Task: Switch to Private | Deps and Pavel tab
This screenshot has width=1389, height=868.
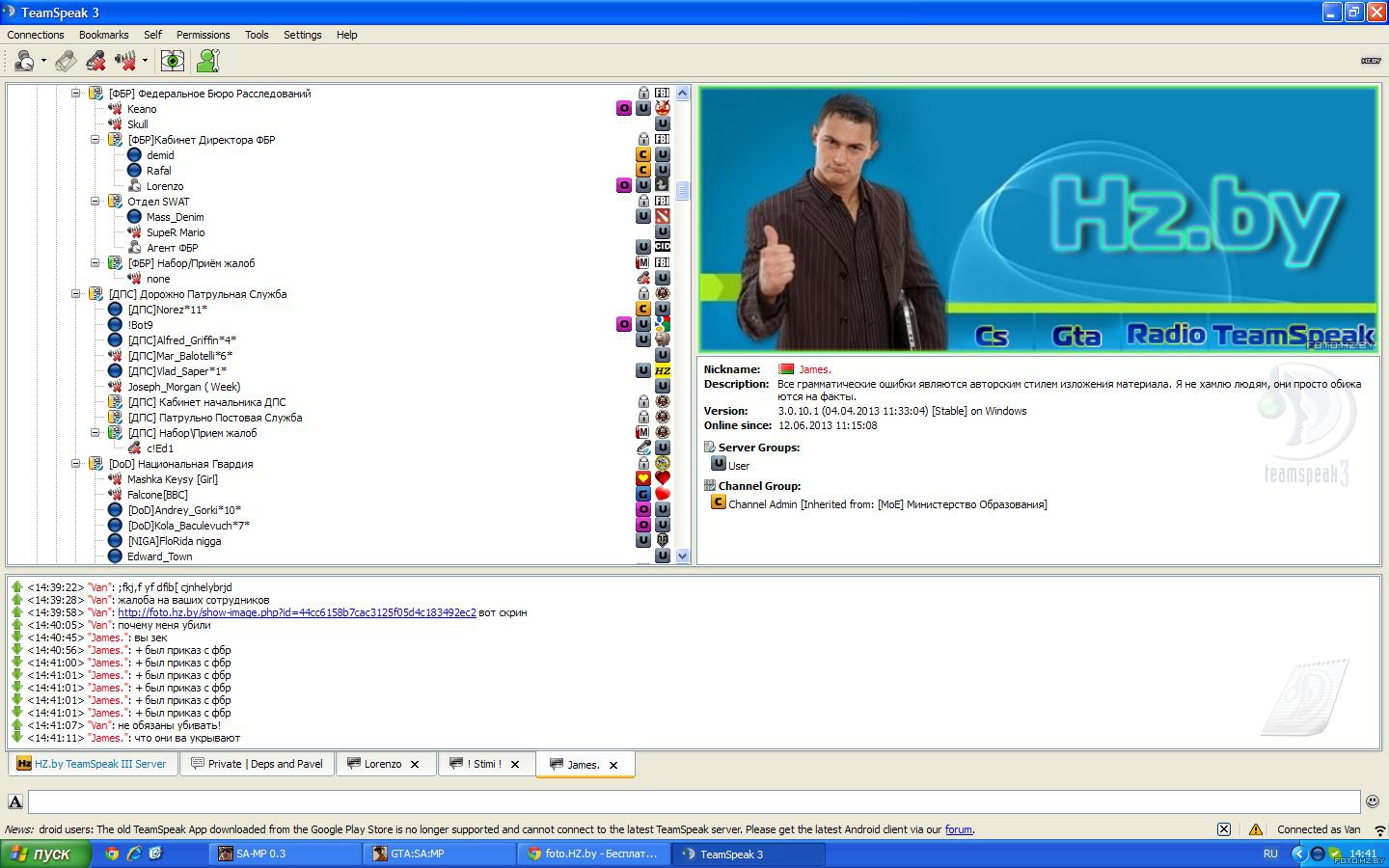Action: click(257, 764)
